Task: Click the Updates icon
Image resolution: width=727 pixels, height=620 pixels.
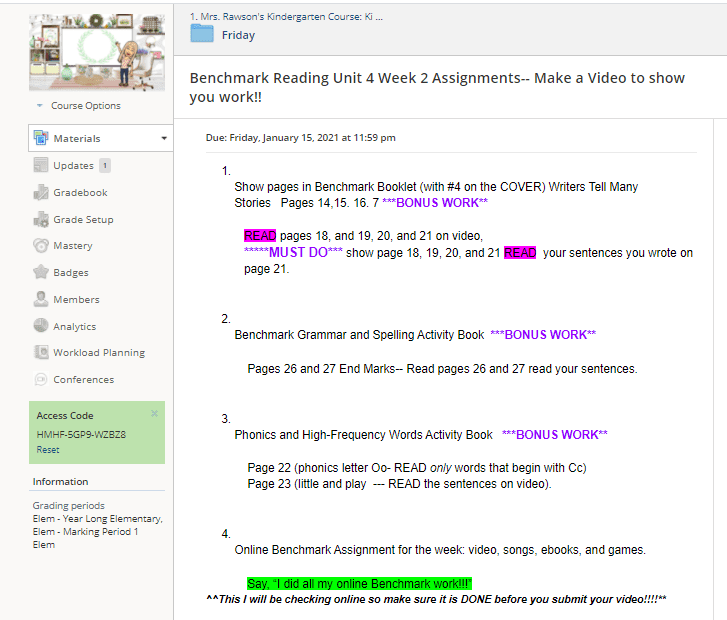Action: tap(41, 165)
